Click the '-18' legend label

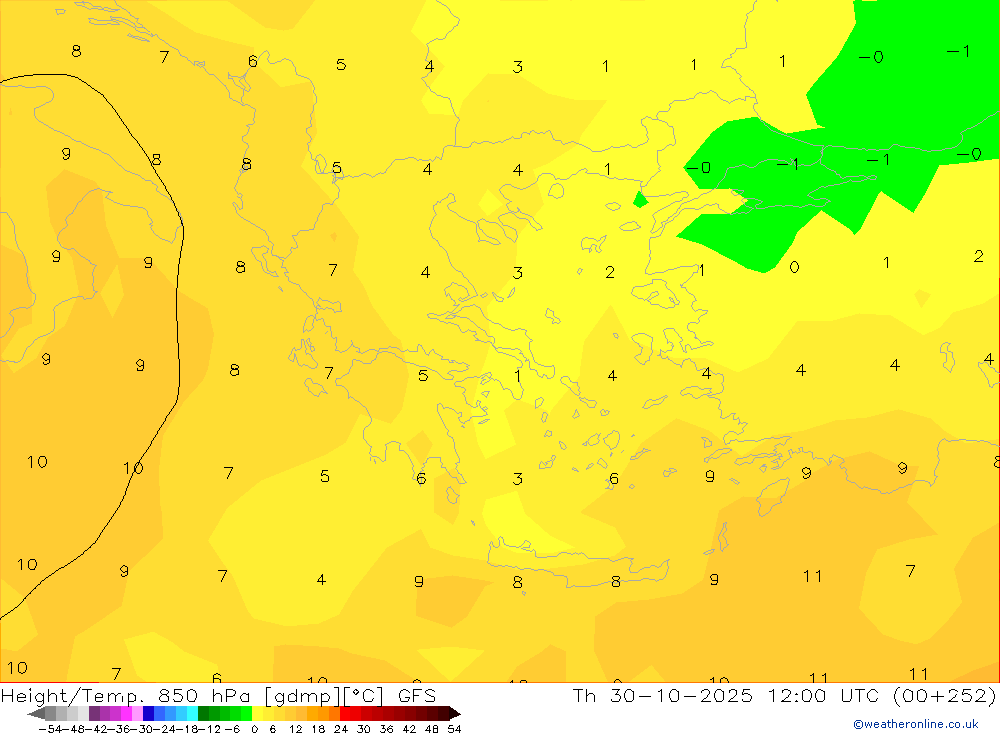click(x=187, y=729)
